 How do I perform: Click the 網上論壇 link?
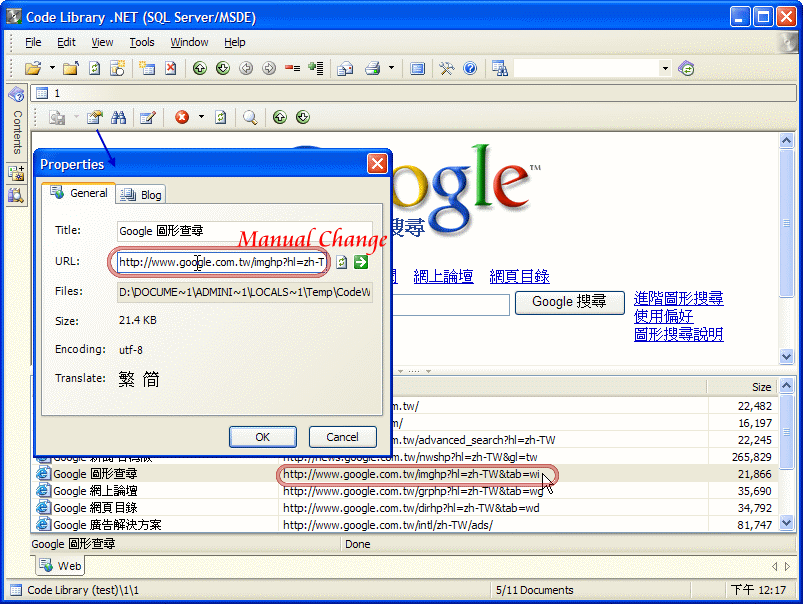tap(443, 277)
